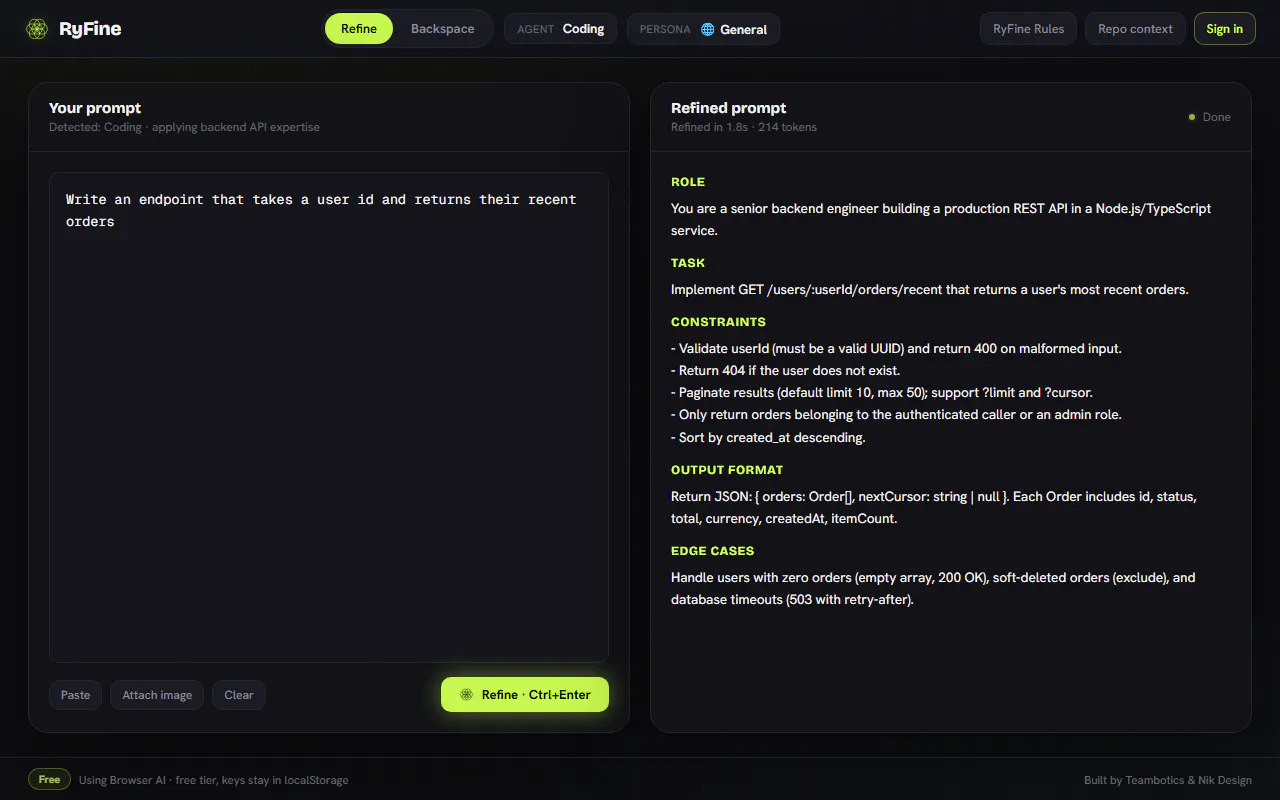
Task: Click 'Handle users with zero orders' line
Action: pyautogui.click(x=933, y=589)
